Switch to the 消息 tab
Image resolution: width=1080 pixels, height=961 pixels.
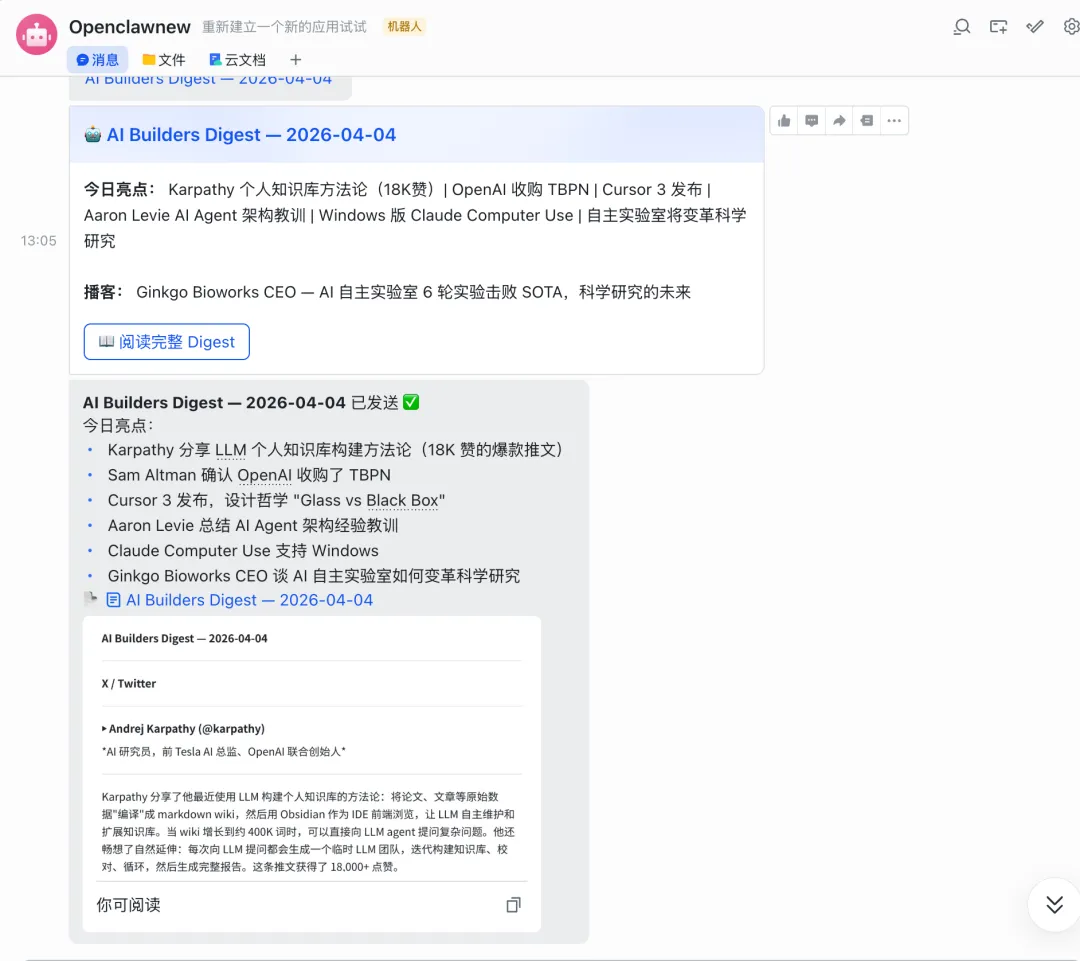[97, 60]
